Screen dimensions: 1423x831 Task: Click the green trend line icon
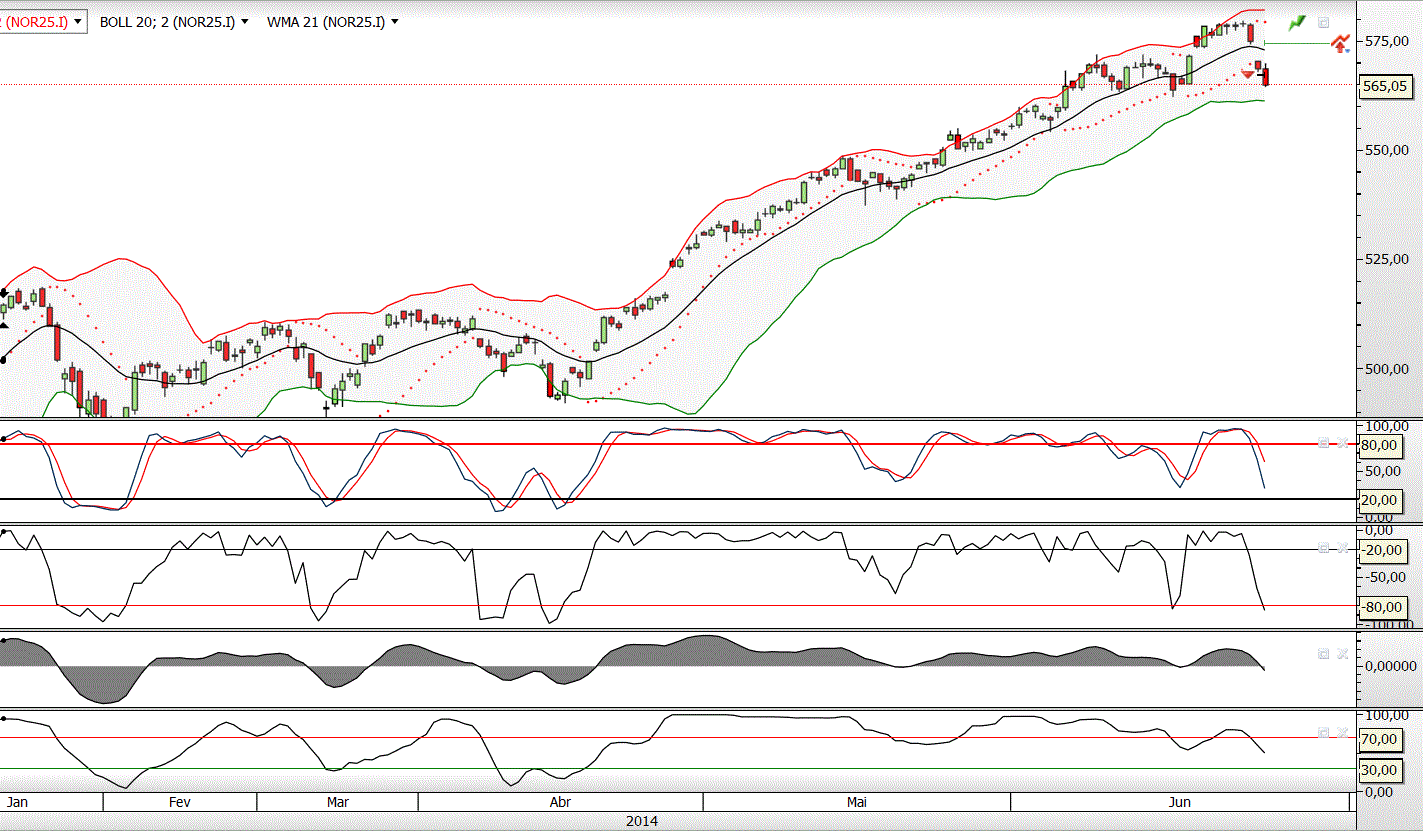point(1298,22)
